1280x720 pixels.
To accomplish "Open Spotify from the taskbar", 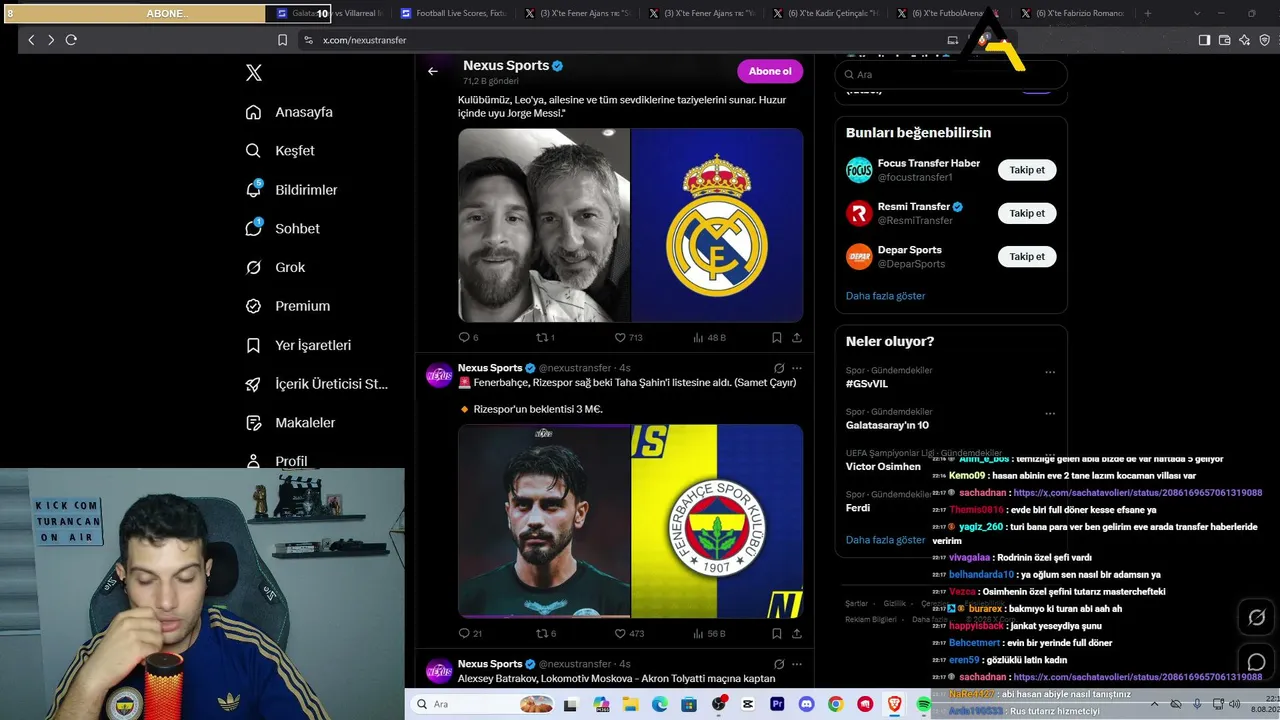I will click(x=924, y=705).
